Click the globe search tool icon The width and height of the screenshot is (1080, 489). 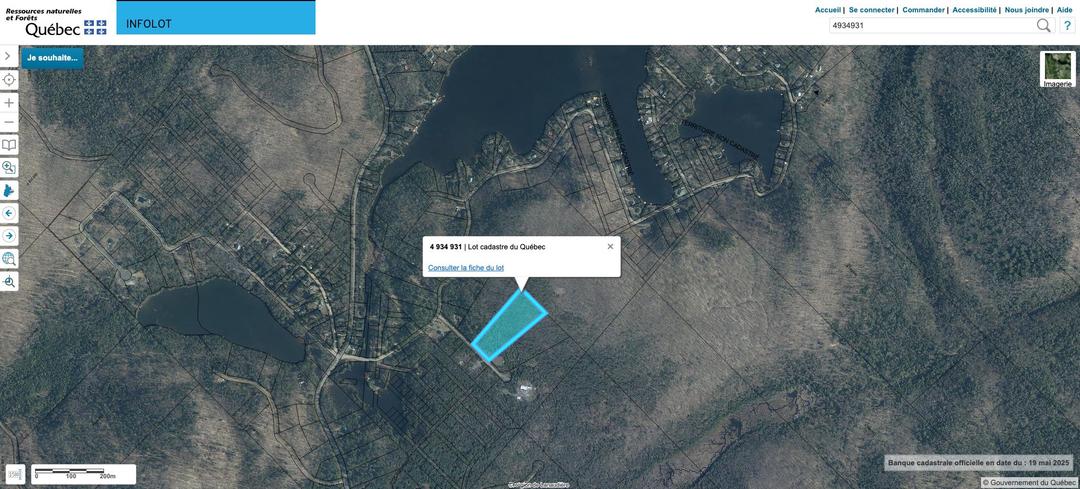(x=9, y=259)
